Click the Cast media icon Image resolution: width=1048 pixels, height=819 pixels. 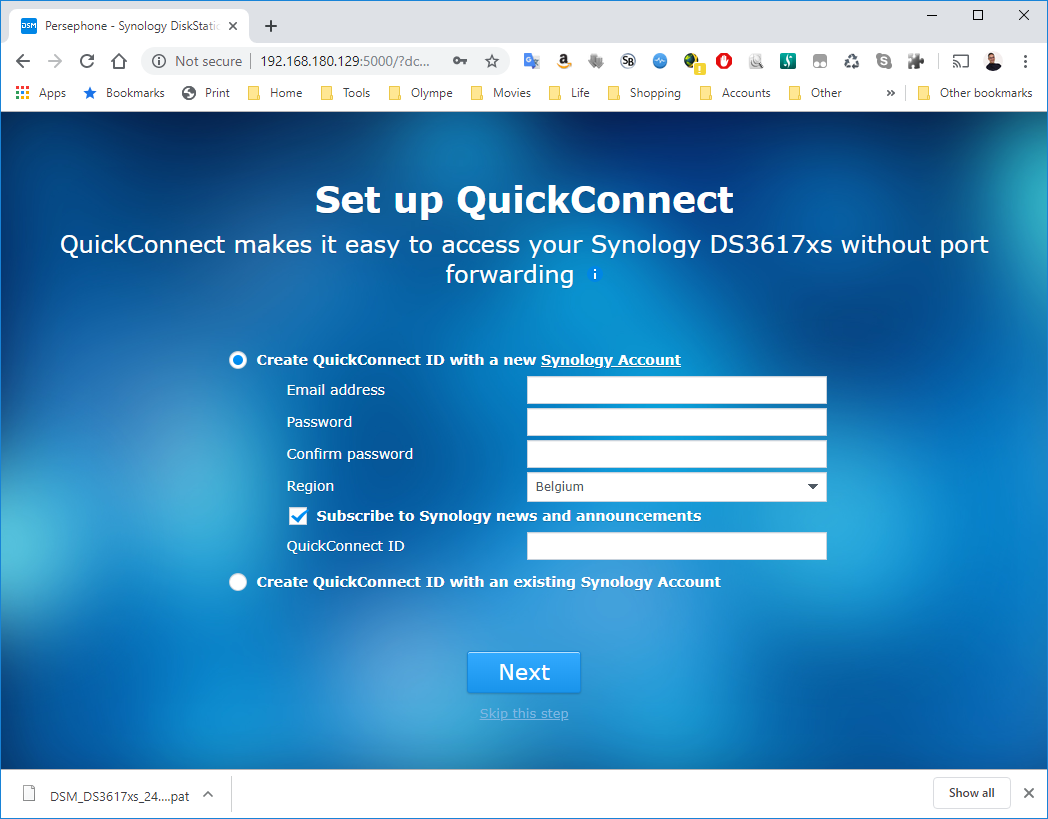pos(960,61)
